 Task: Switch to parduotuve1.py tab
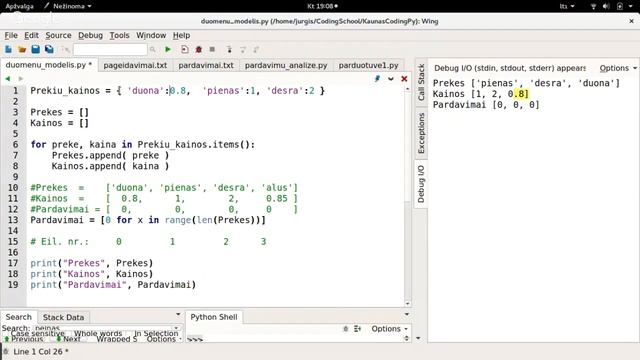(369, 65)
